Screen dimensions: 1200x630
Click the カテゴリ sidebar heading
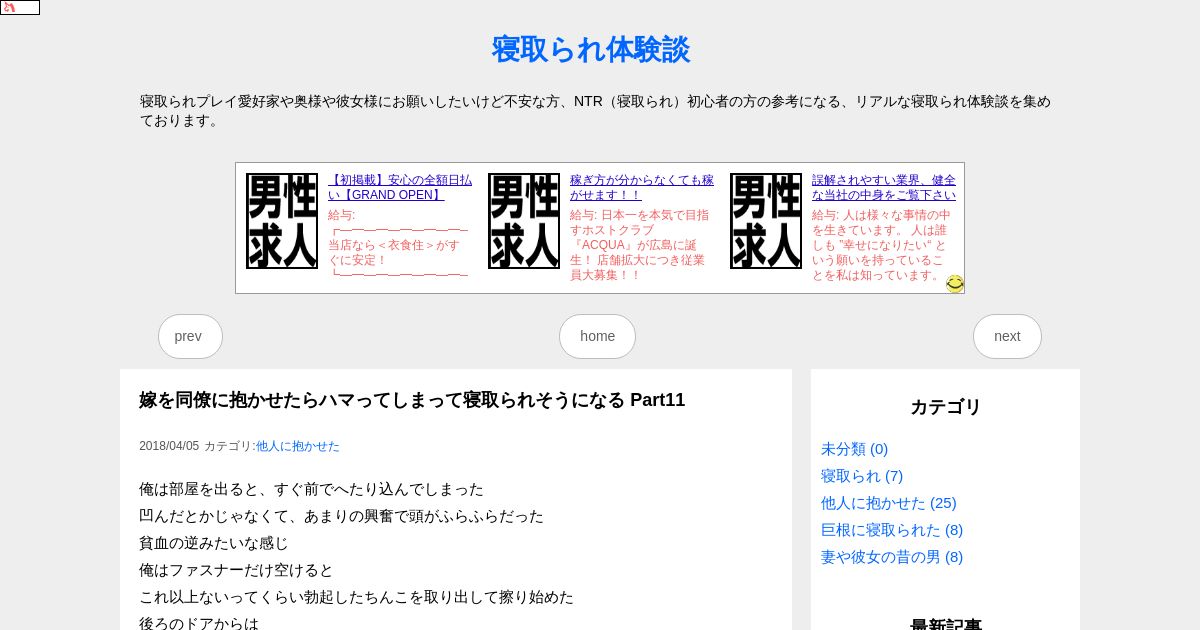(x=946, y=407)
